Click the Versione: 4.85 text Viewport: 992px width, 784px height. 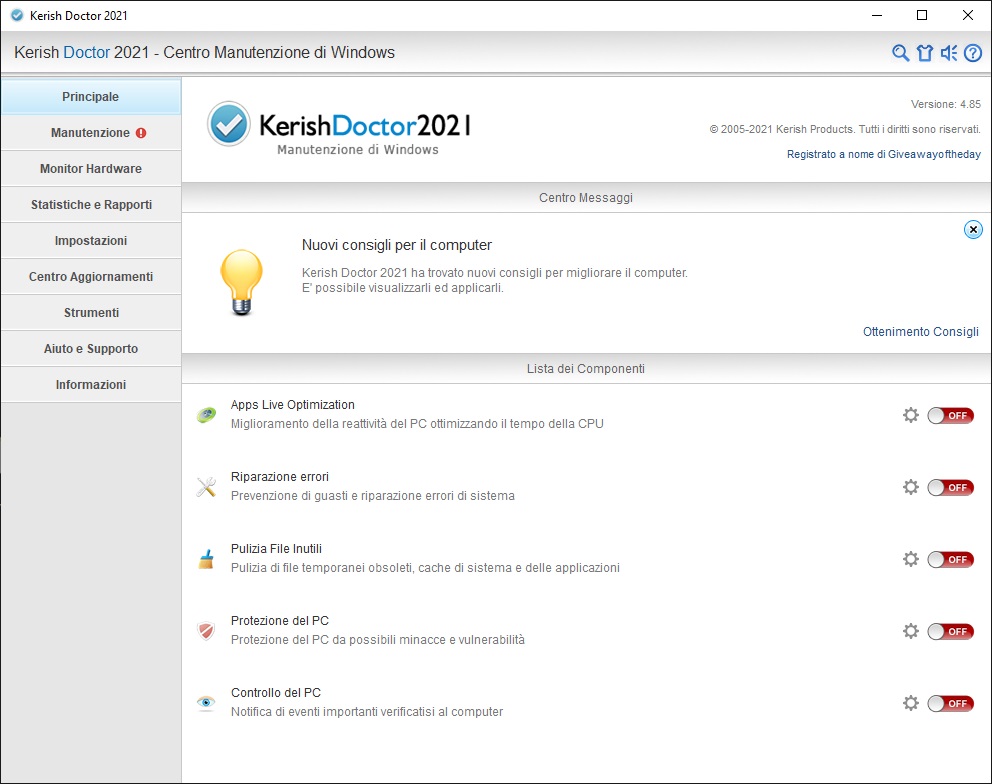(x=946, y=104)
